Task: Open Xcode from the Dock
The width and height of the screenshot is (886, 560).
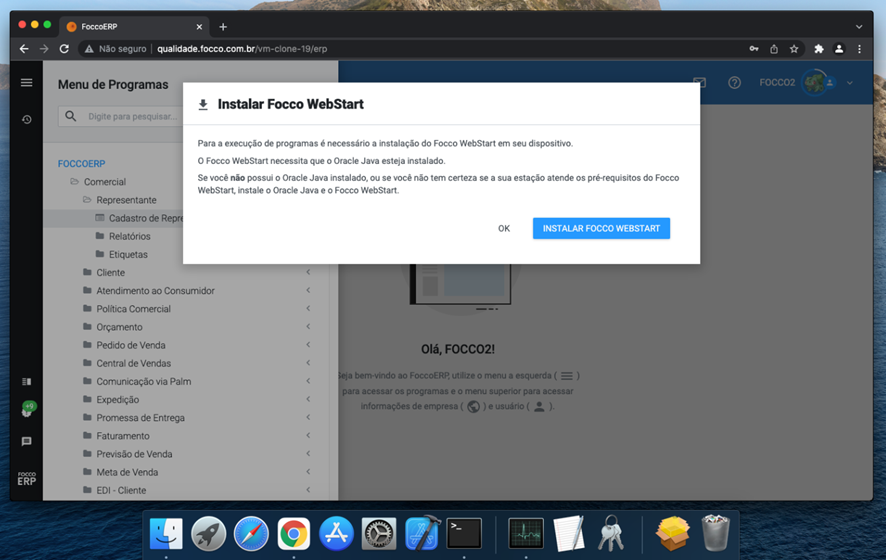Action: (422, 532)
